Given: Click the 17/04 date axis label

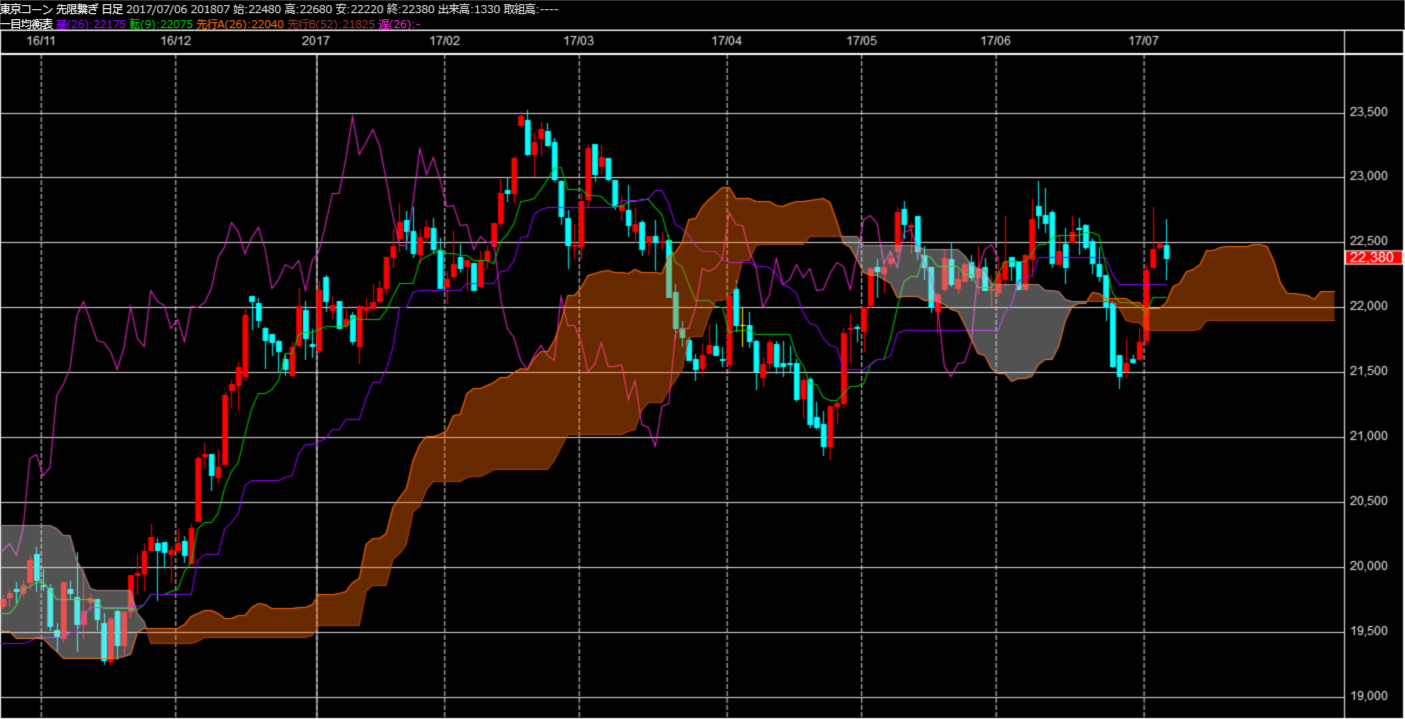Looking at the screenshot, I should coord(726,41).
